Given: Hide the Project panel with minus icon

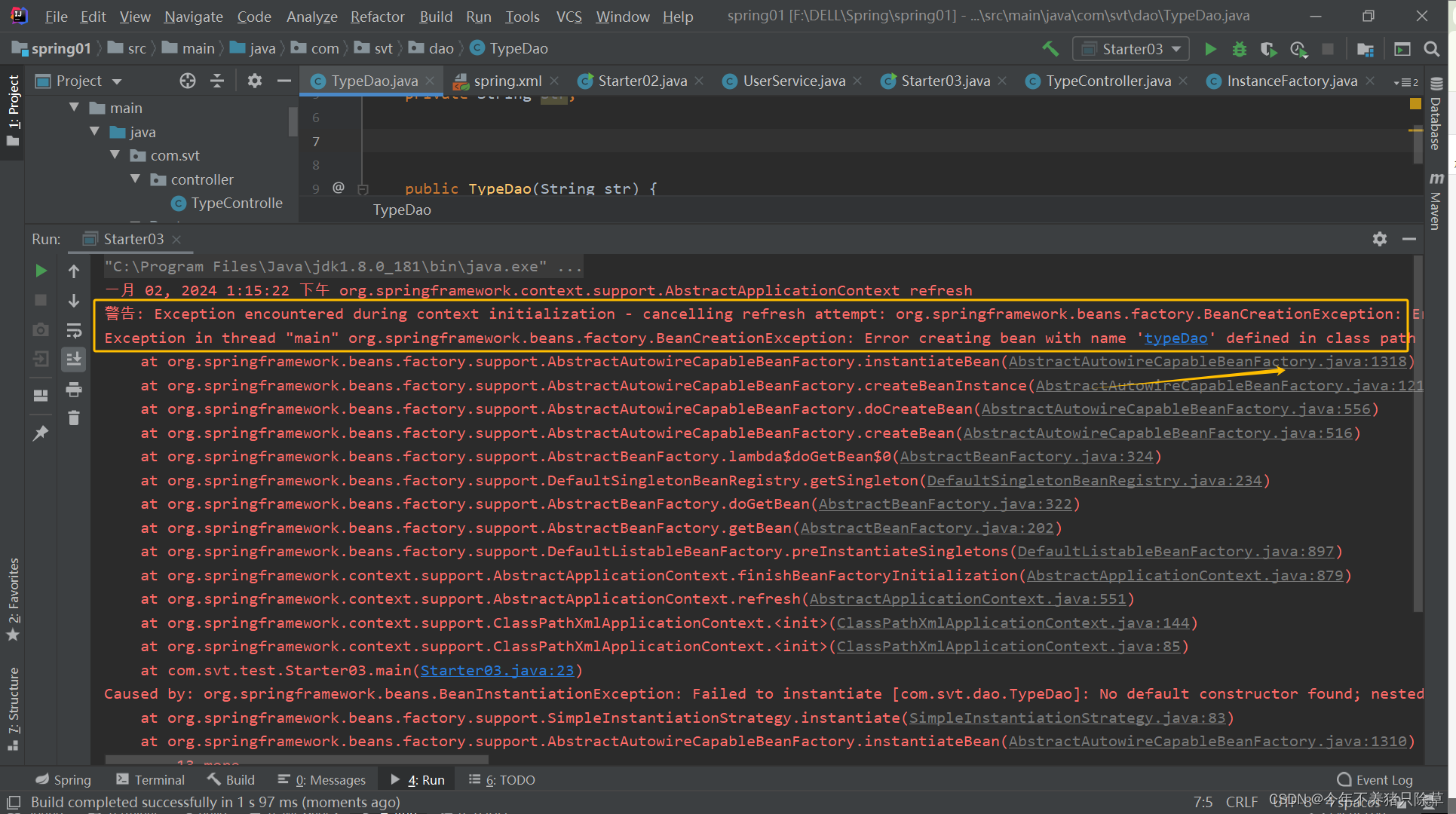Looking at the screenshot, I should tap(284, 81).
